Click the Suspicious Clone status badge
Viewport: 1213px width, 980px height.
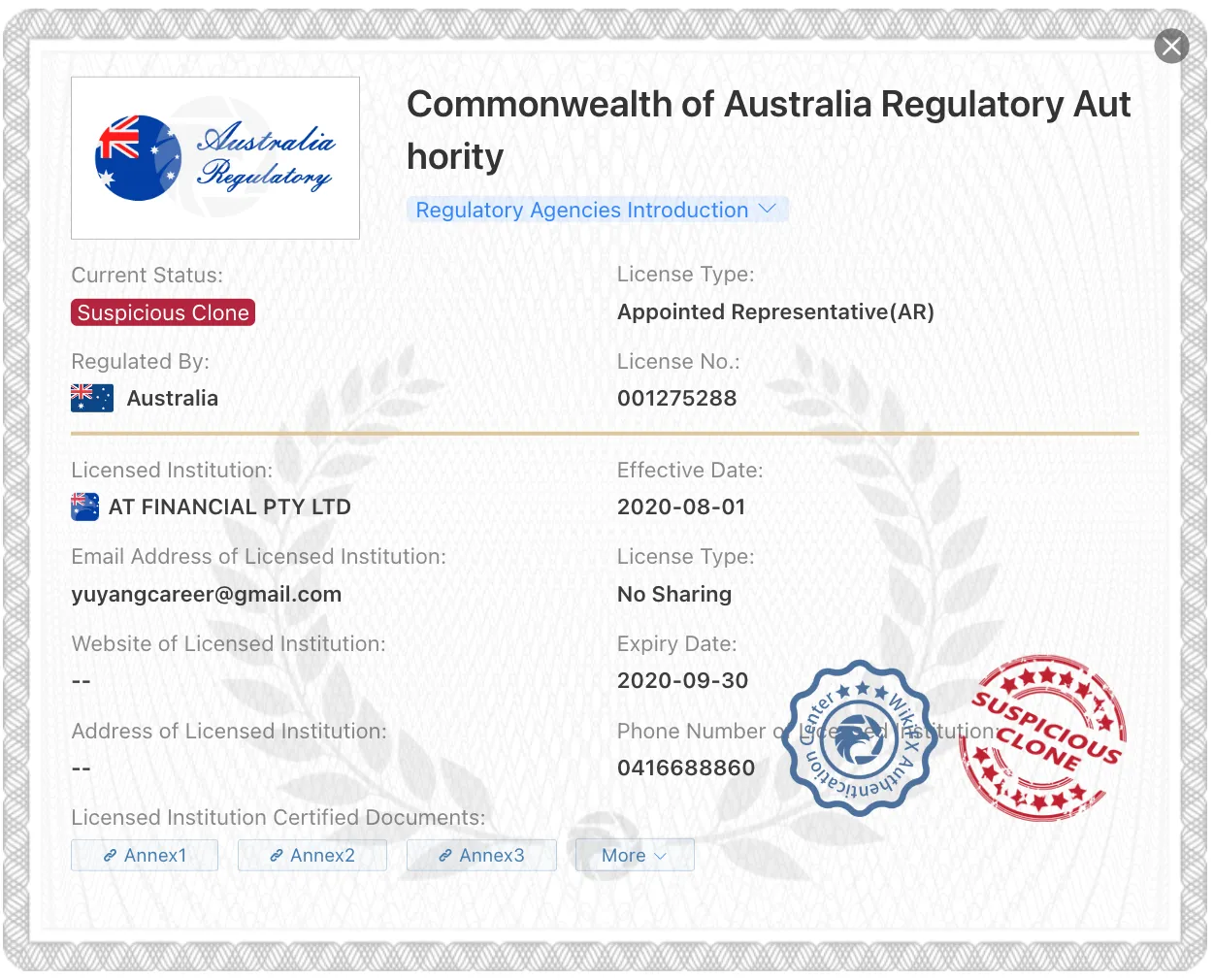point(163,312)
